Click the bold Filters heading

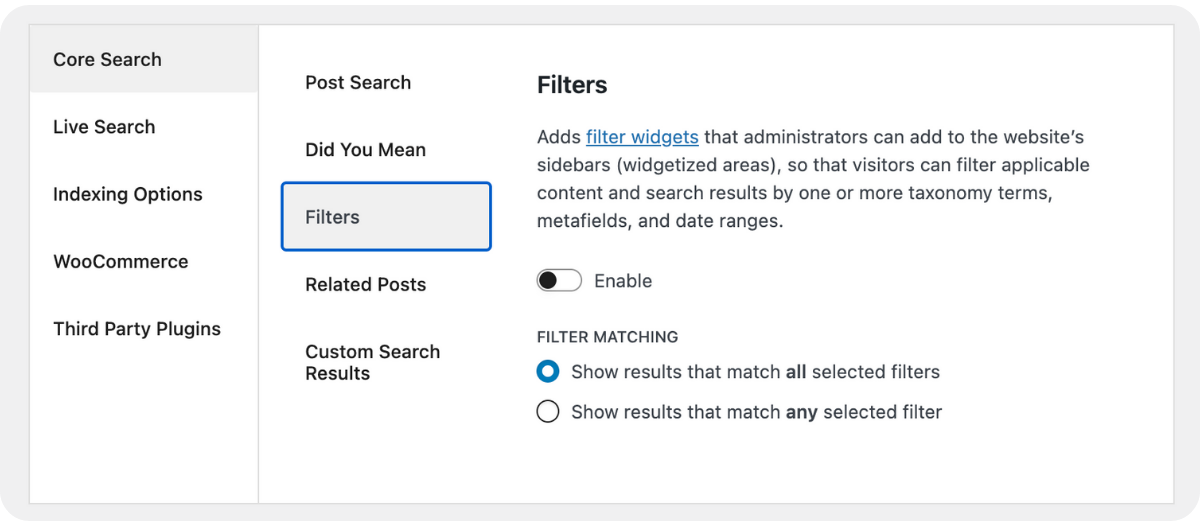572,85
